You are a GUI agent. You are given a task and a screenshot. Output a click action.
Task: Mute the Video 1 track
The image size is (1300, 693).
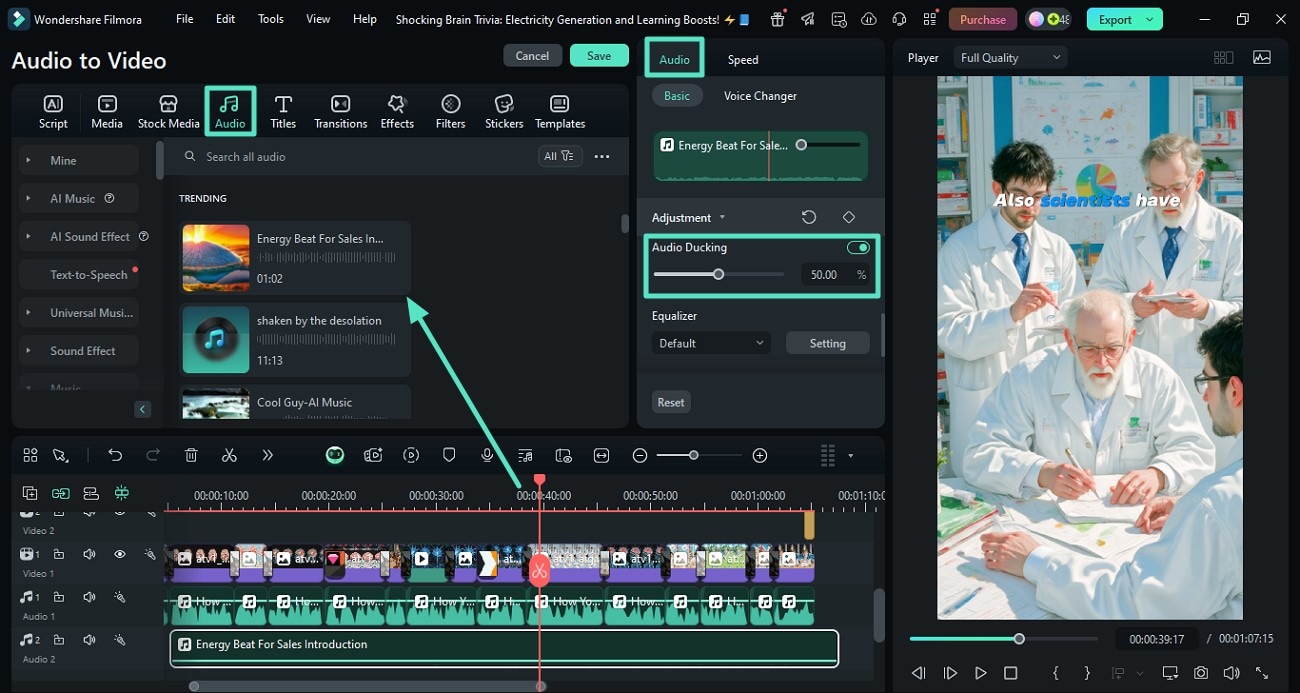(89, 554)
